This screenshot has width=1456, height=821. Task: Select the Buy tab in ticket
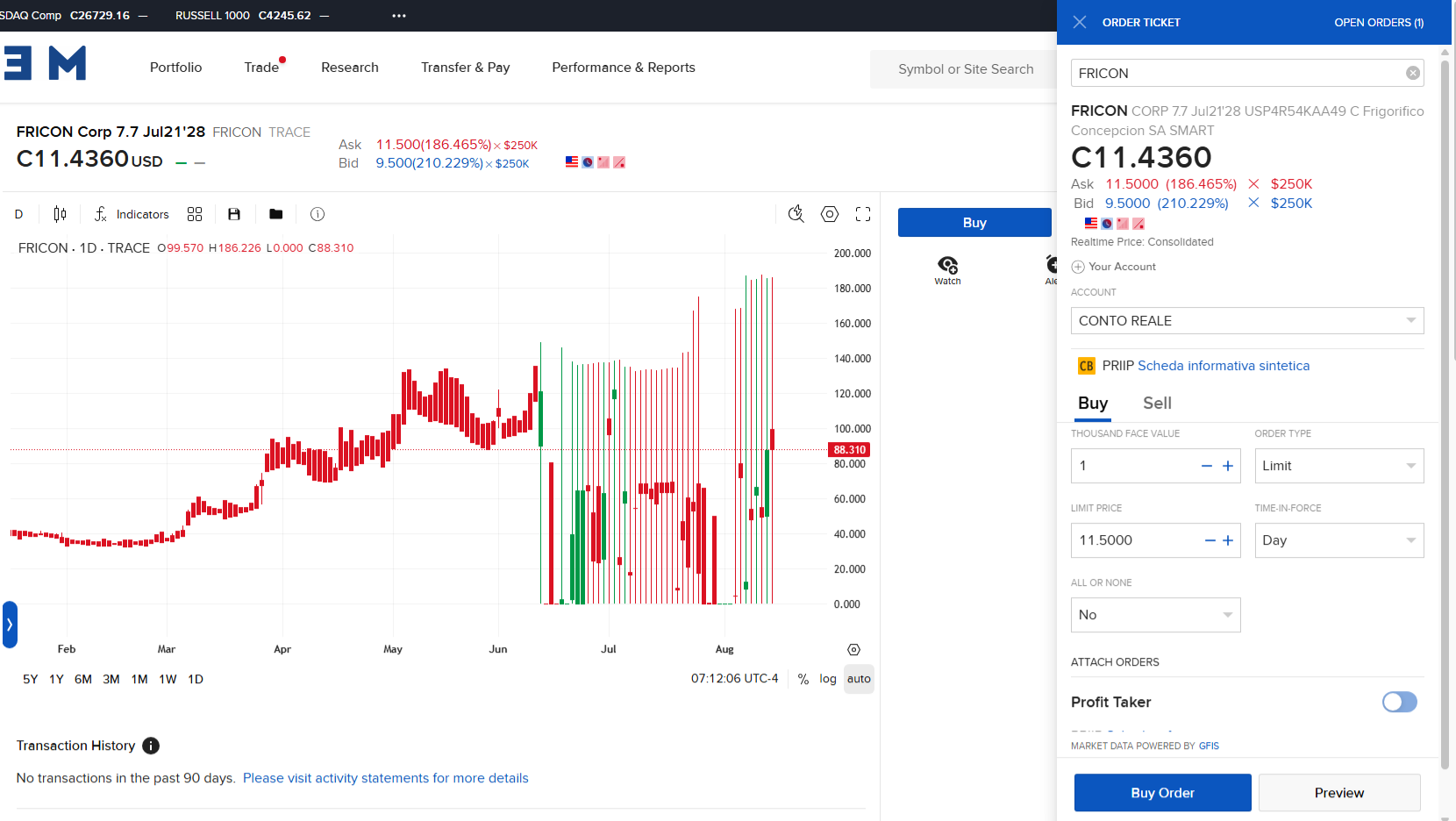point(1093,403)
